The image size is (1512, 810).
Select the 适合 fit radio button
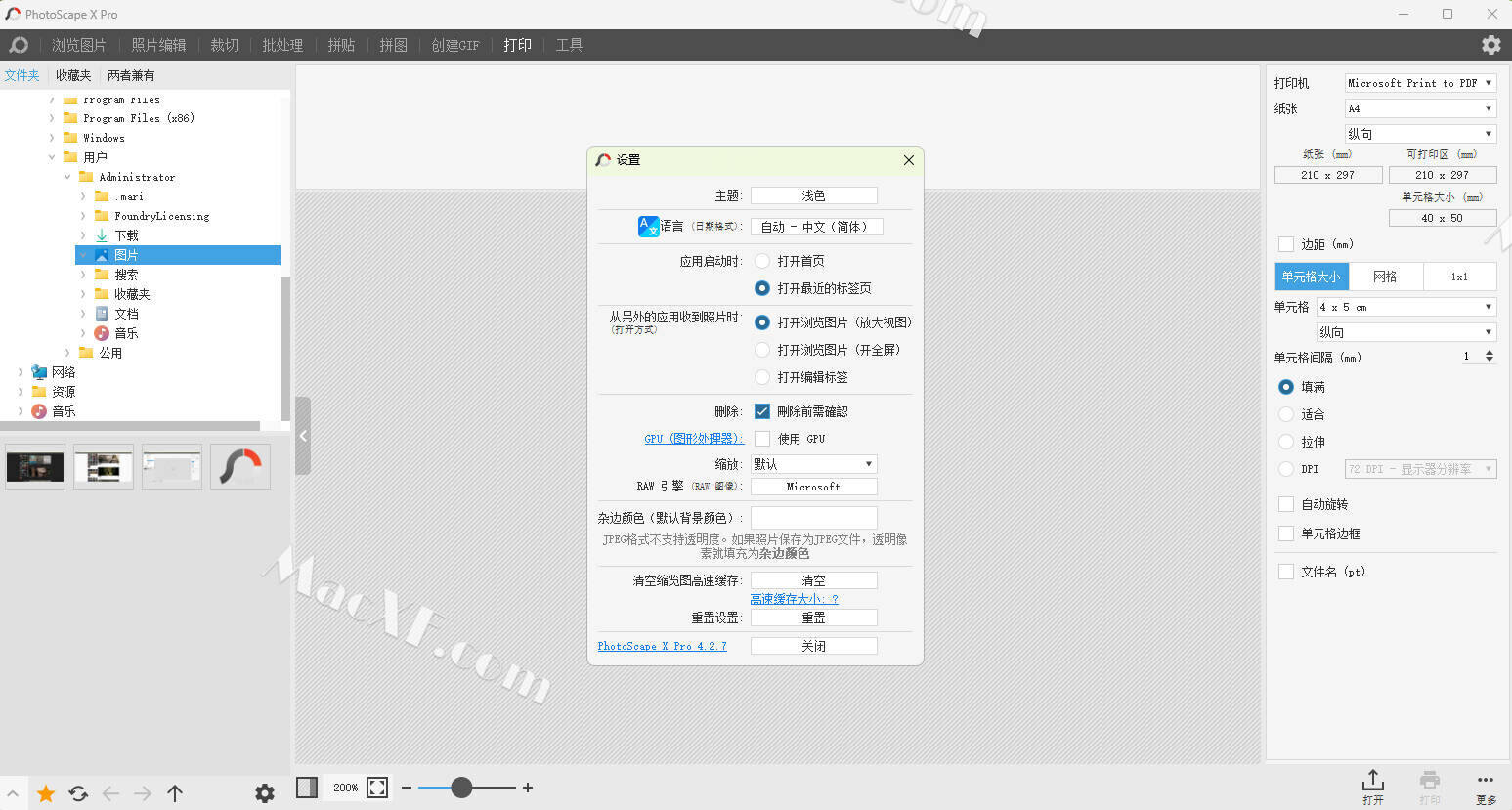(1286, 414)
